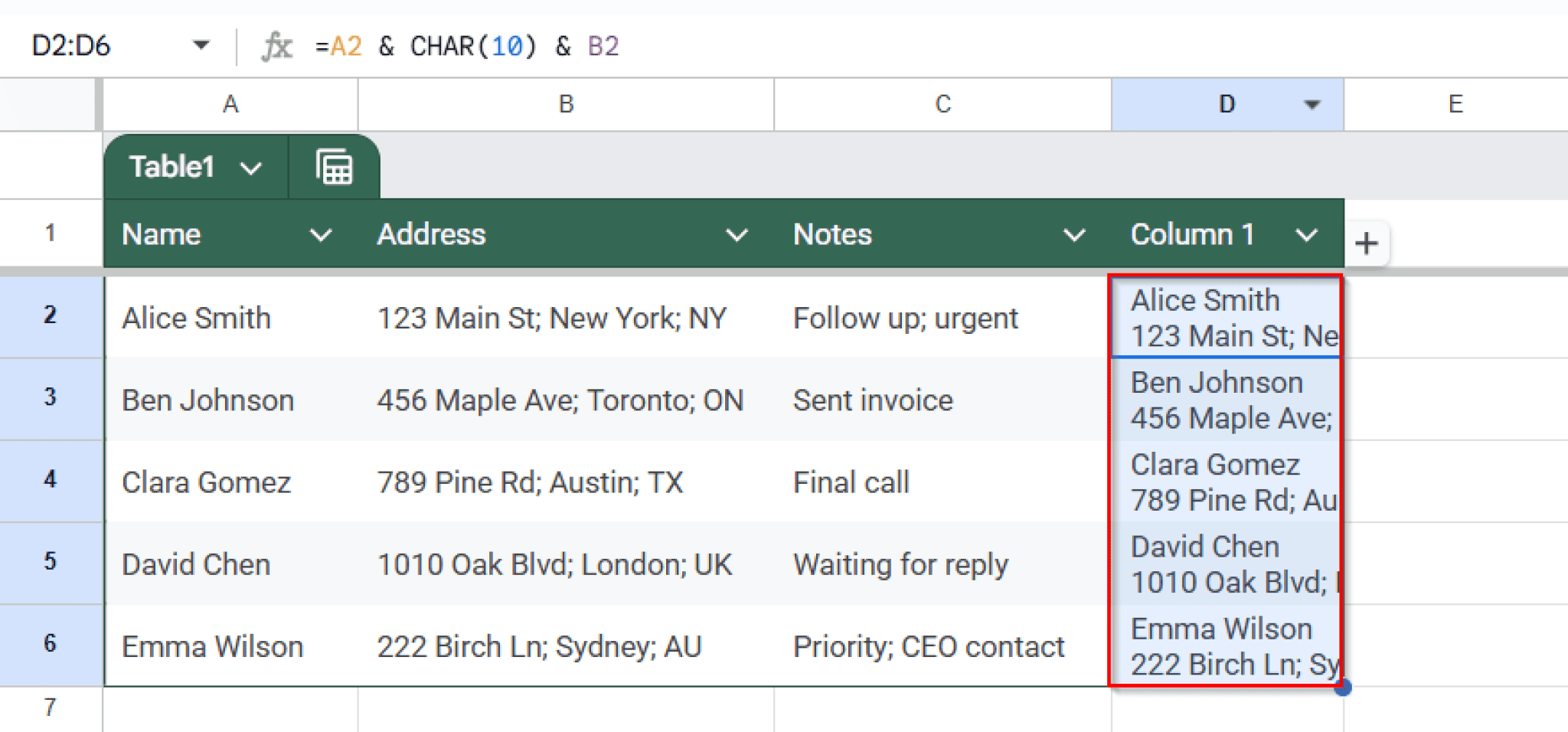Click the plus icon to add a new column
1568x732 pixels.
(x=1367, y=243)
